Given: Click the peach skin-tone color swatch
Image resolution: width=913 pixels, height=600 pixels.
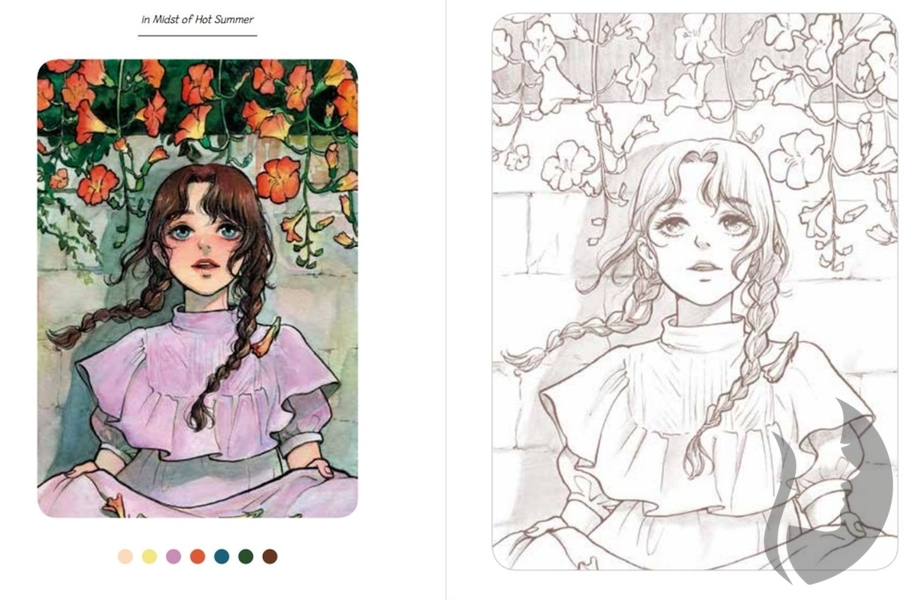Looking at the screenshot, I should point(125,556).
